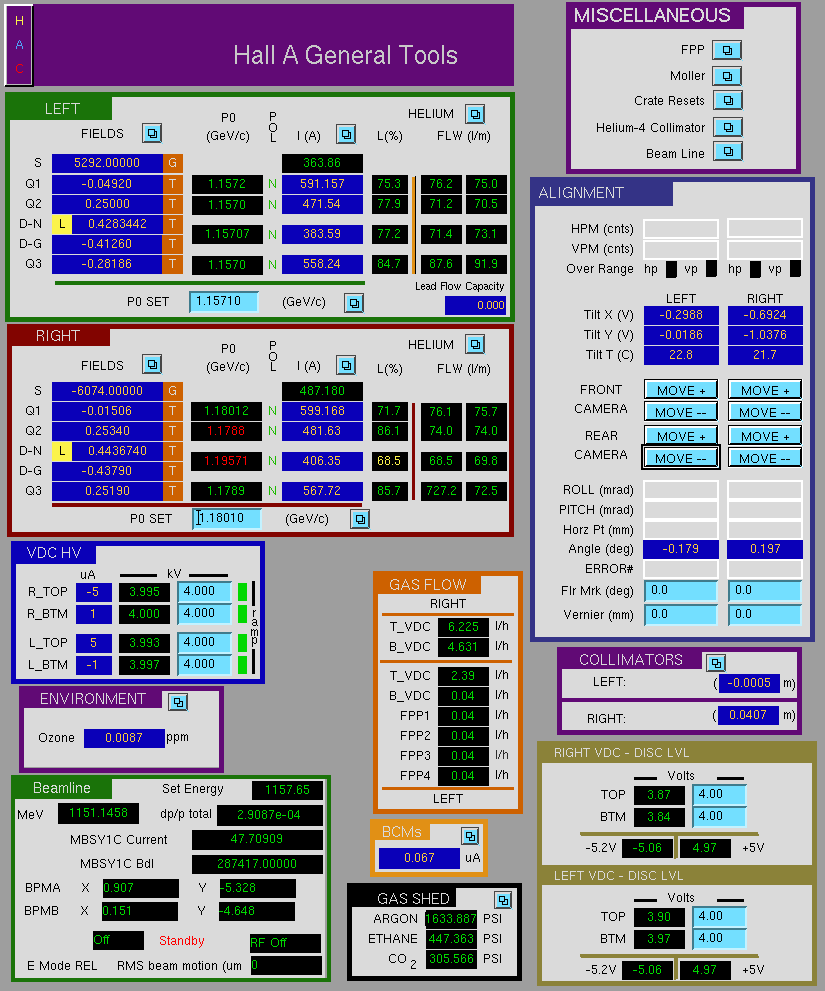
Task: Move RIGHT rear camera plus
Action: click(764, 435)
